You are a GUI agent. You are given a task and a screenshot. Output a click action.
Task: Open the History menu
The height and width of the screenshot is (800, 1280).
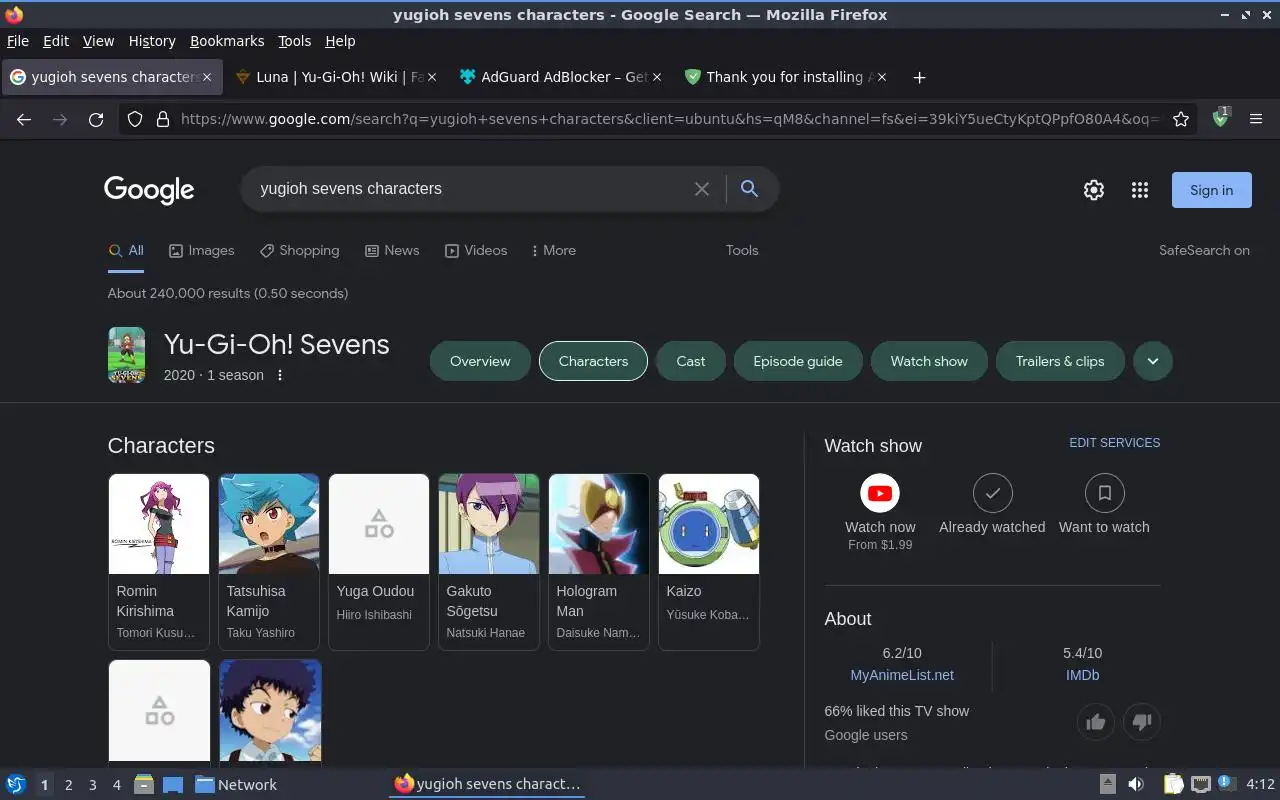(x=152, y=41)
